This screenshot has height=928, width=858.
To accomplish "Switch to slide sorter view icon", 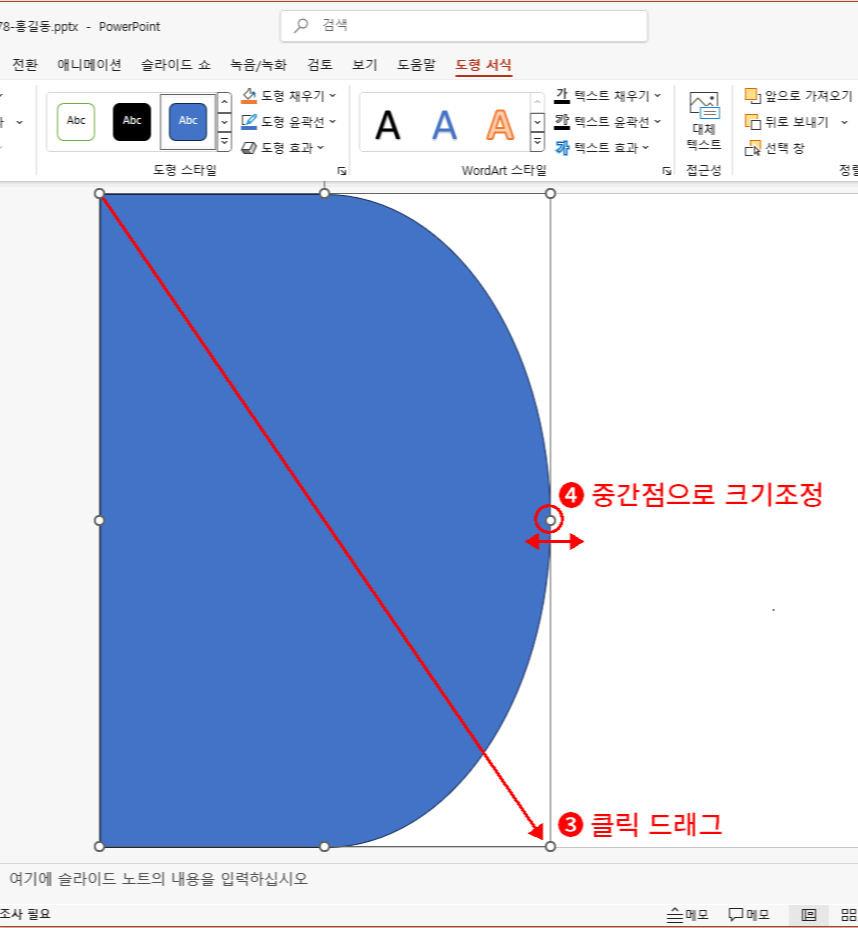I will coord(849,915).
